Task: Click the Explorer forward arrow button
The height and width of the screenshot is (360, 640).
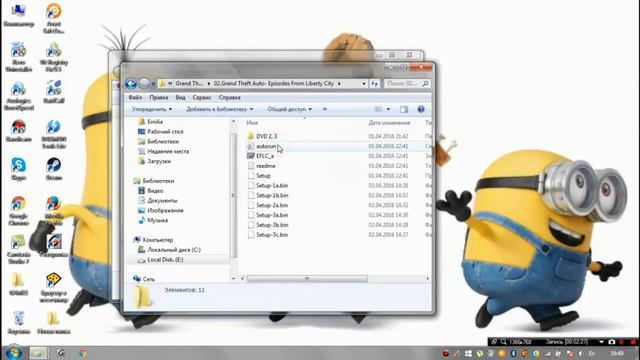Action: click(x=144, y=84)
